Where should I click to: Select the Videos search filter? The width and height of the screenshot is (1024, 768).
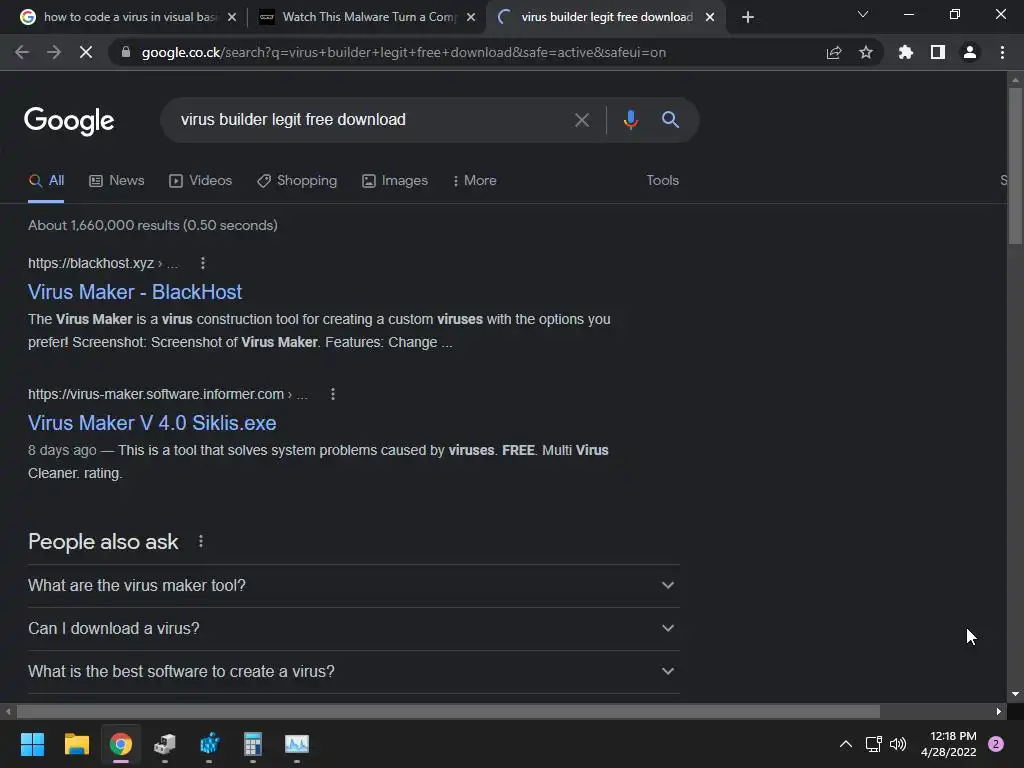click(x=200, y=181)
